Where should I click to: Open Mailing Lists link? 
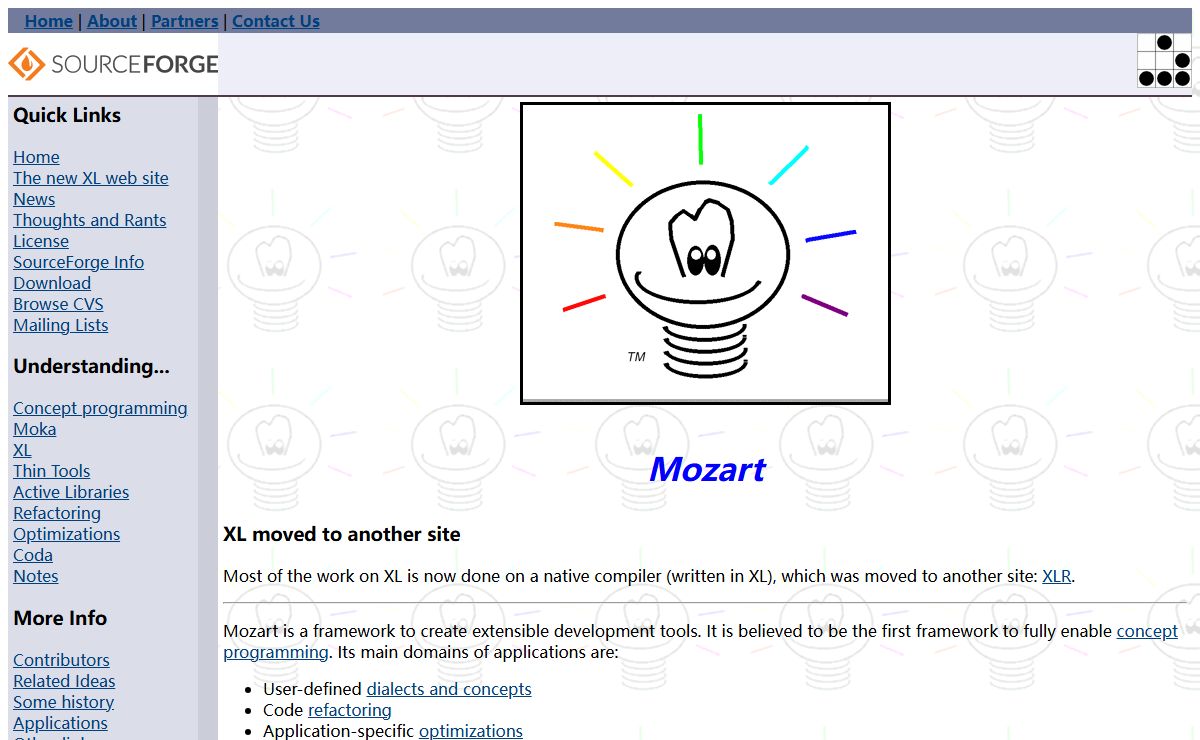(x=61, y=325)
